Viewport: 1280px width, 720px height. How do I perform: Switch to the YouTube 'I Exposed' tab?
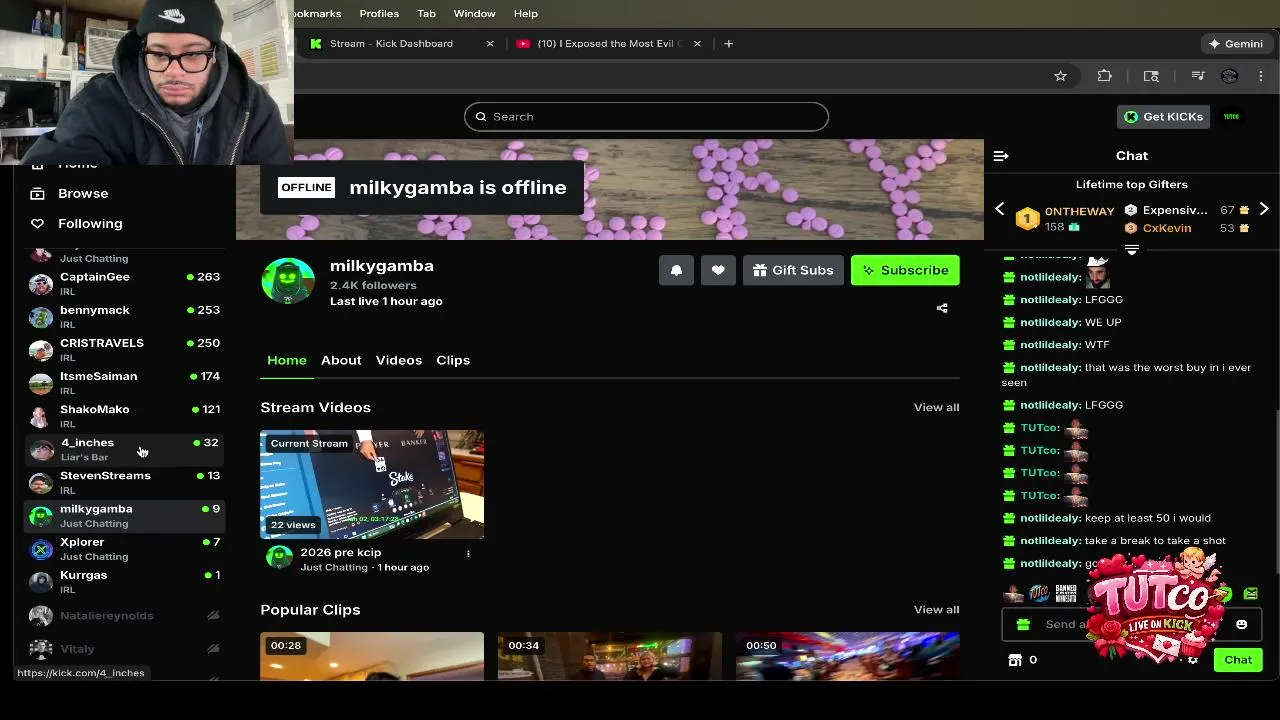(x=609, y=44)
